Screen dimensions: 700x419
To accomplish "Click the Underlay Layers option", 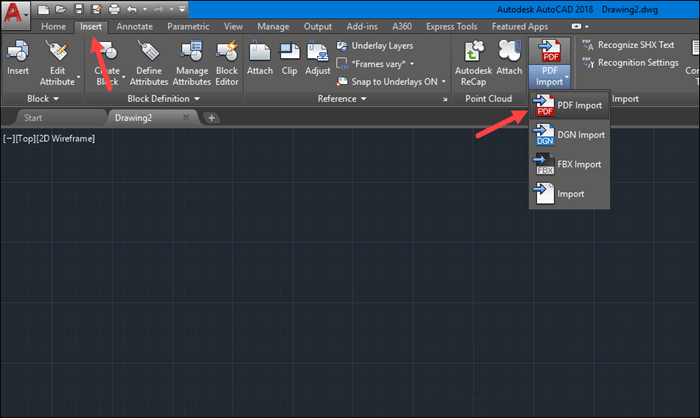I will (380, 46).
